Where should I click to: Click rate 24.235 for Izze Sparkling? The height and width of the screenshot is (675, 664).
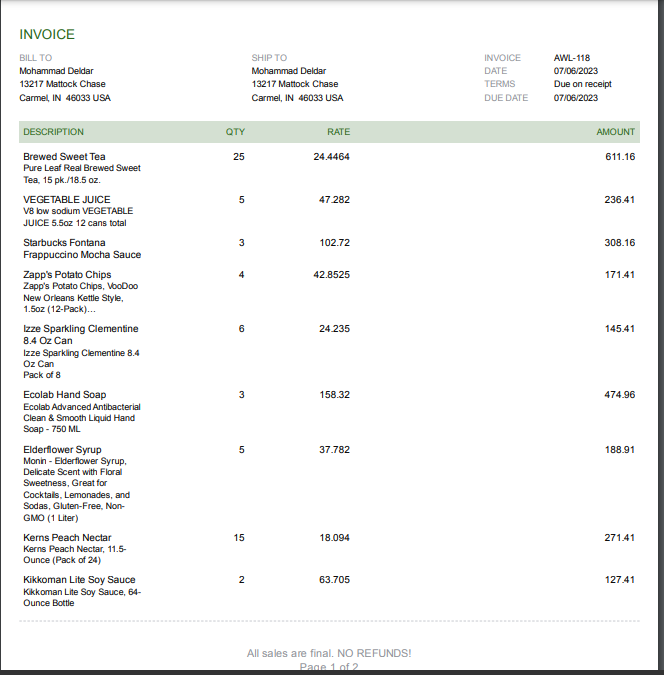coord(334,329)
